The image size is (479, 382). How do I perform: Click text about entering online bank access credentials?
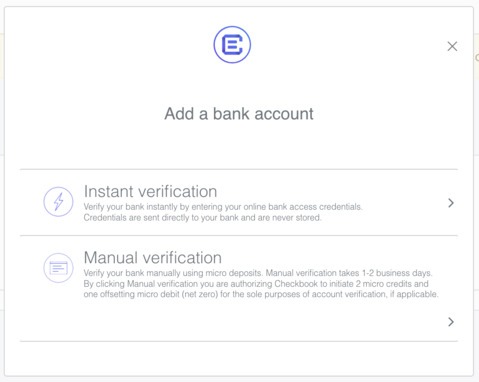point(223,207)
